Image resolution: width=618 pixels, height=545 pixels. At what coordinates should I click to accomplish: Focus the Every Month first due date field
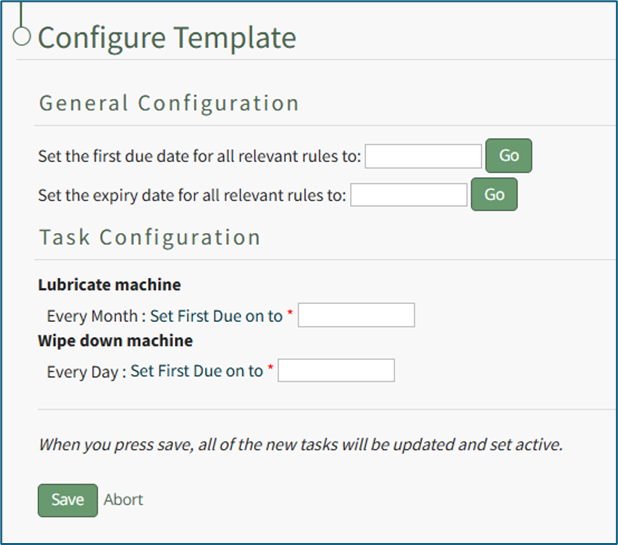(x=356, y=316)
